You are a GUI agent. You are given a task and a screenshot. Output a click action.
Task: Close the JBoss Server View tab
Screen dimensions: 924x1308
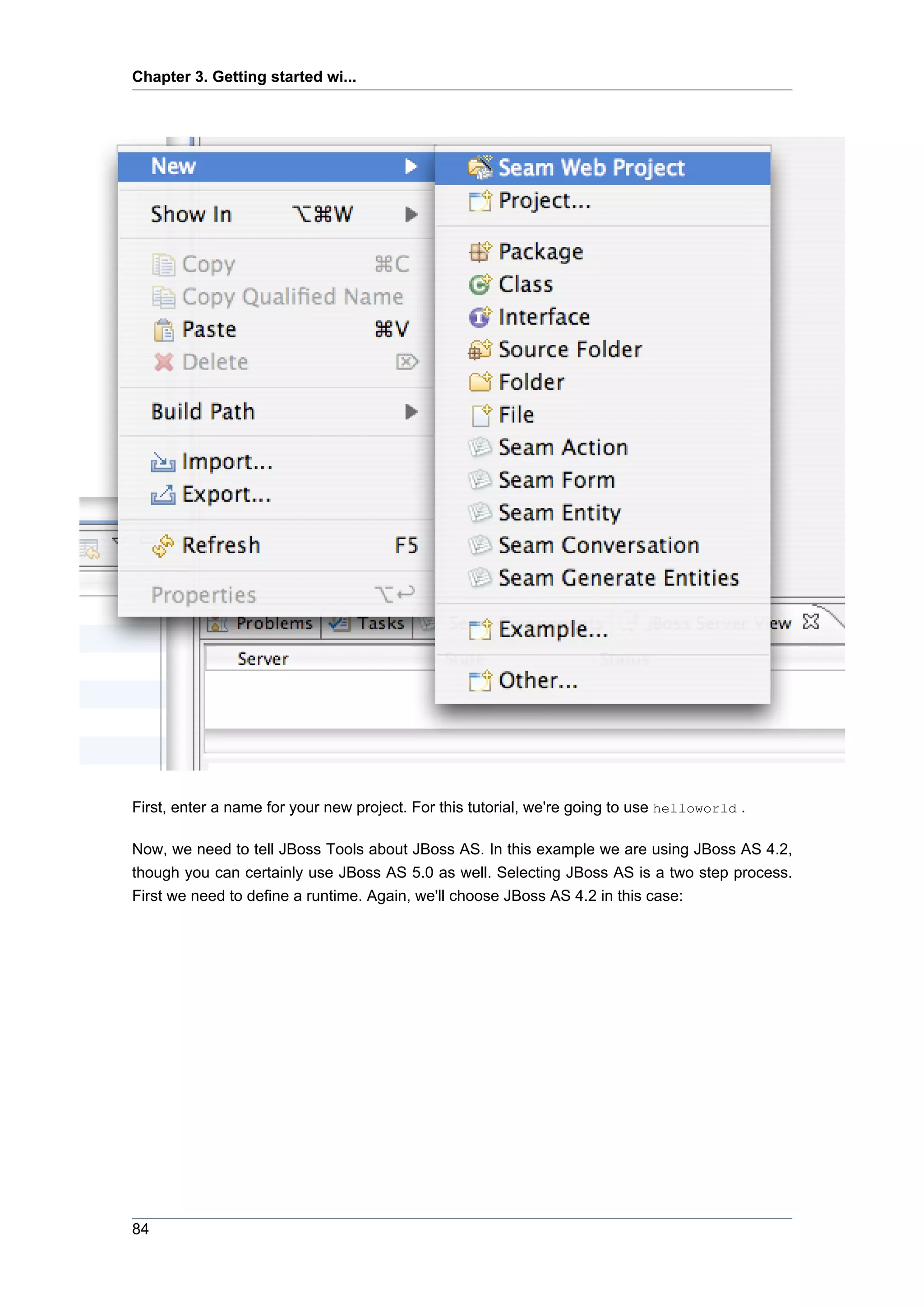[810, 622]
